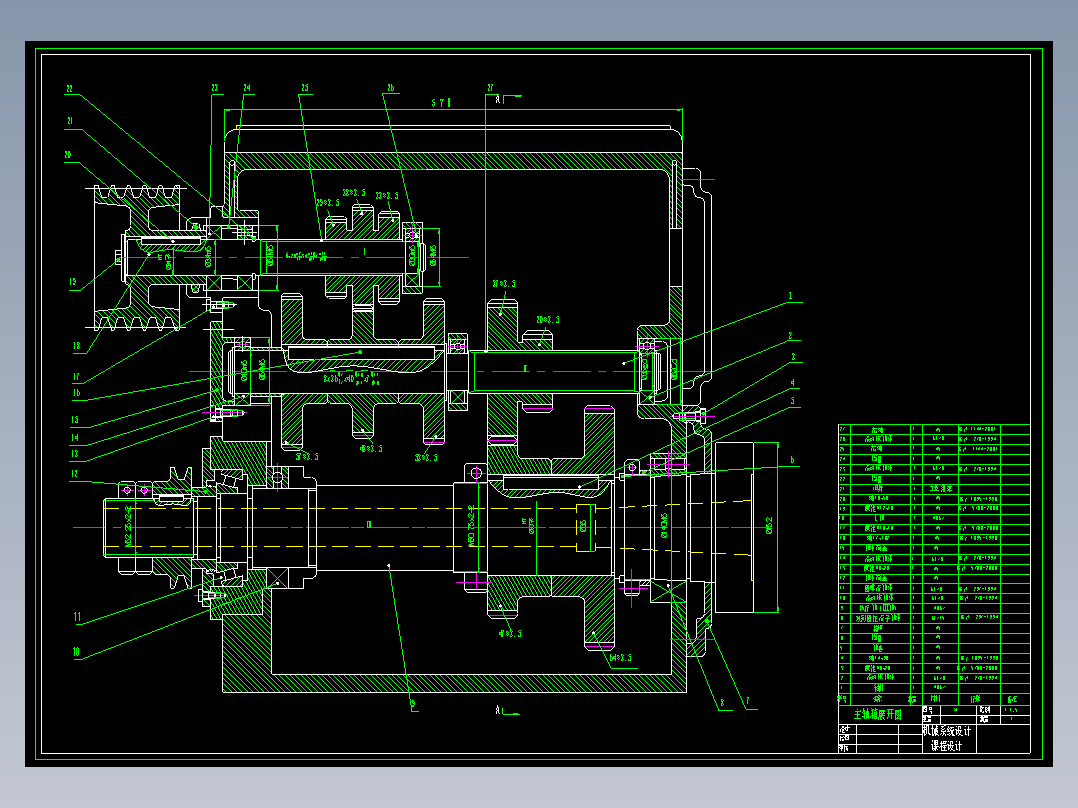Click the upper section marker A
Screen dimensions: 1078x808
pos(498,100)
